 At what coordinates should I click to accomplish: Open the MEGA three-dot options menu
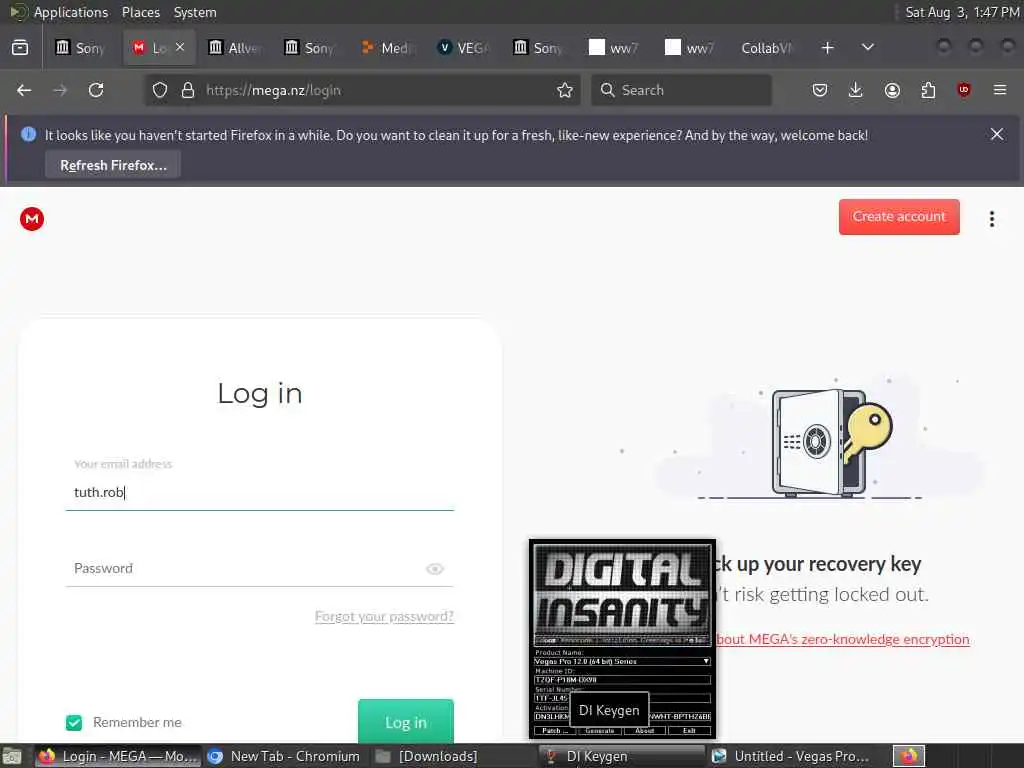(991, 219)
